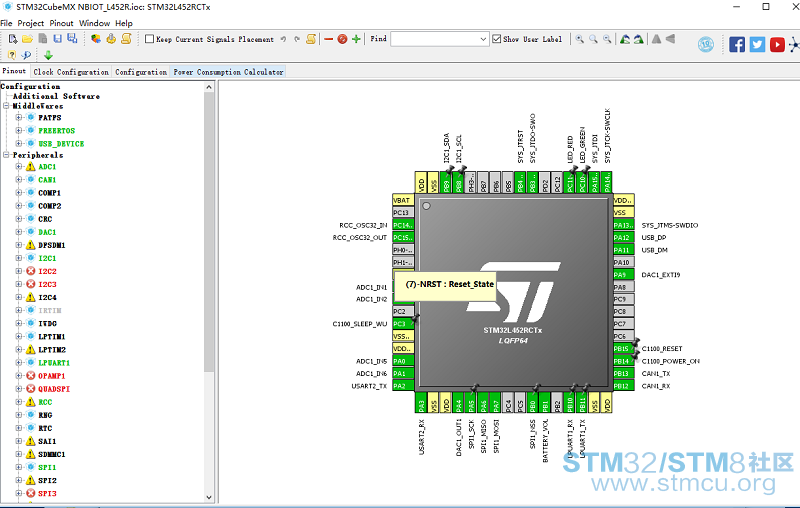Open the Find dropdown list
The image size is (800, 508).
coord(483,39)
